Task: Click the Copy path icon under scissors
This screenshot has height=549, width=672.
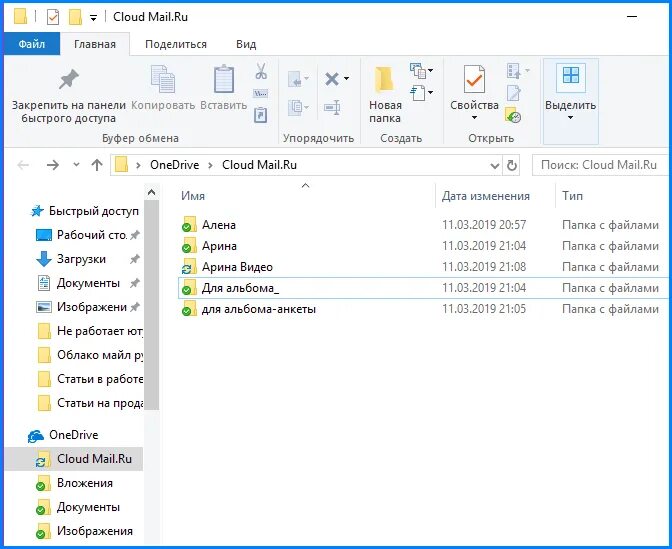Action: pyautogui.click(x=261, y=93)
